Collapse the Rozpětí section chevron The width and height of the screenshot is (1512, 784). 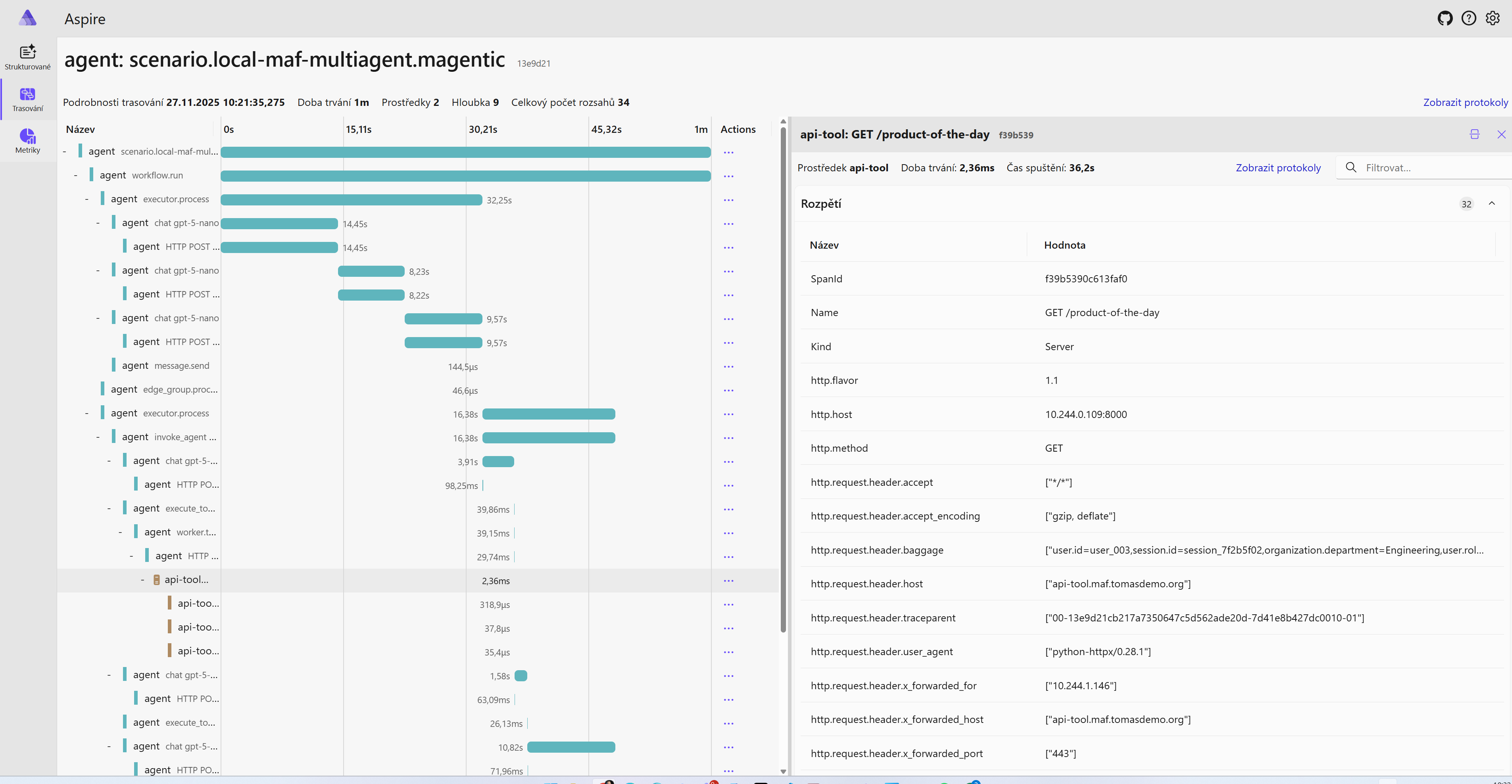[x=1491, y=203]
